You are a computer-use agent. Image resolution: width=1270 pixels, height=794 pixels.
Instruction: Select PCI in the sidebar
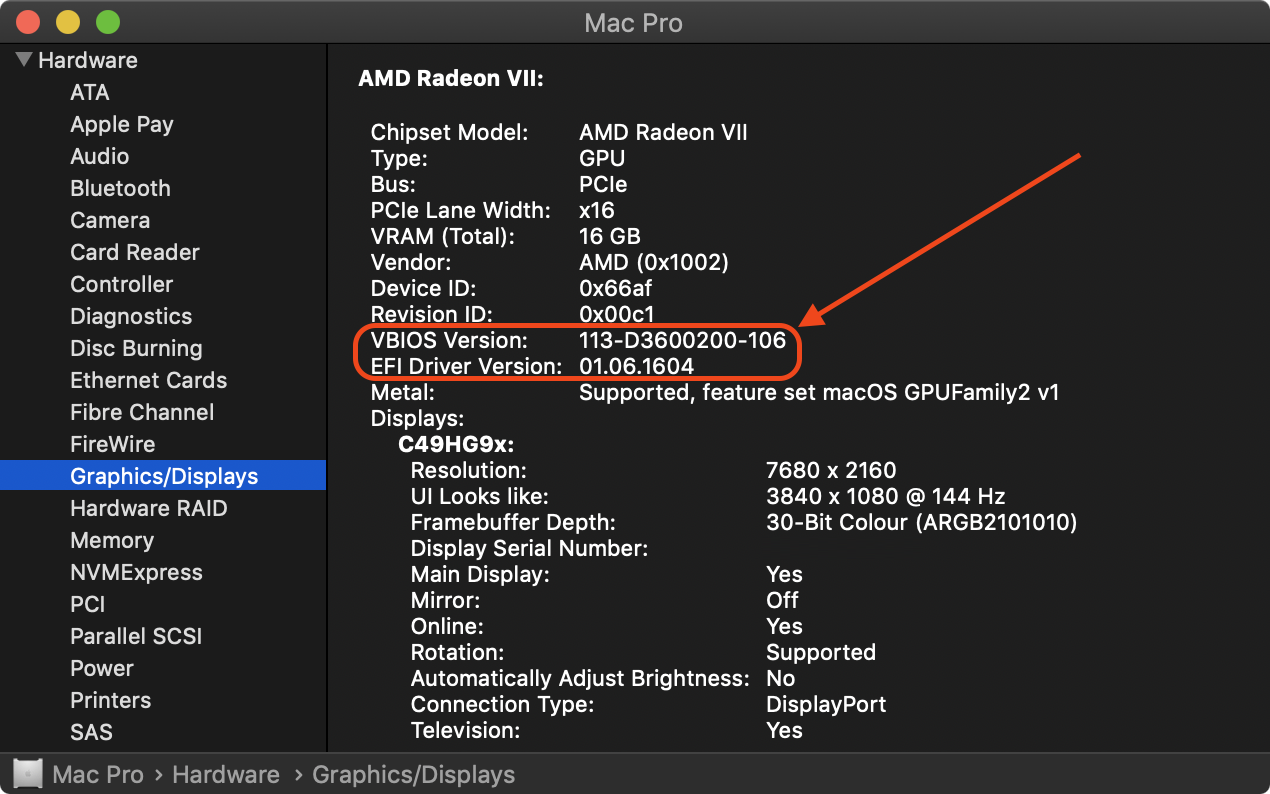[88, 604]
